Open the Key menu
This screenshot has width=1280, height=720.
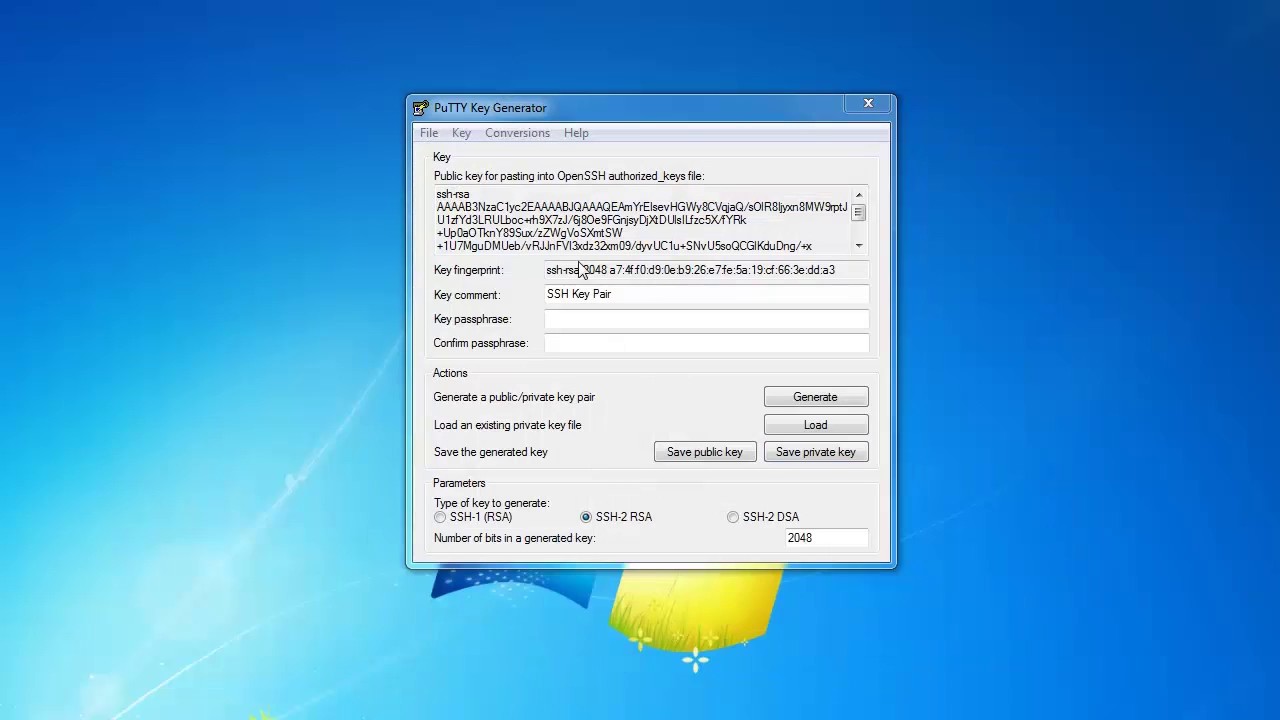point(461,133)
